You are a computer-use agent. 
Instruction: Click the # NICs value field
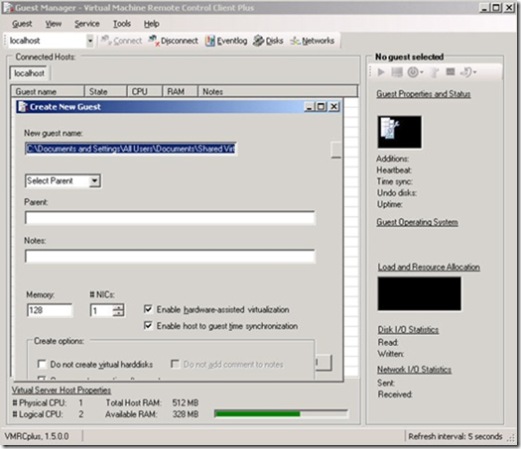(101, 311)
